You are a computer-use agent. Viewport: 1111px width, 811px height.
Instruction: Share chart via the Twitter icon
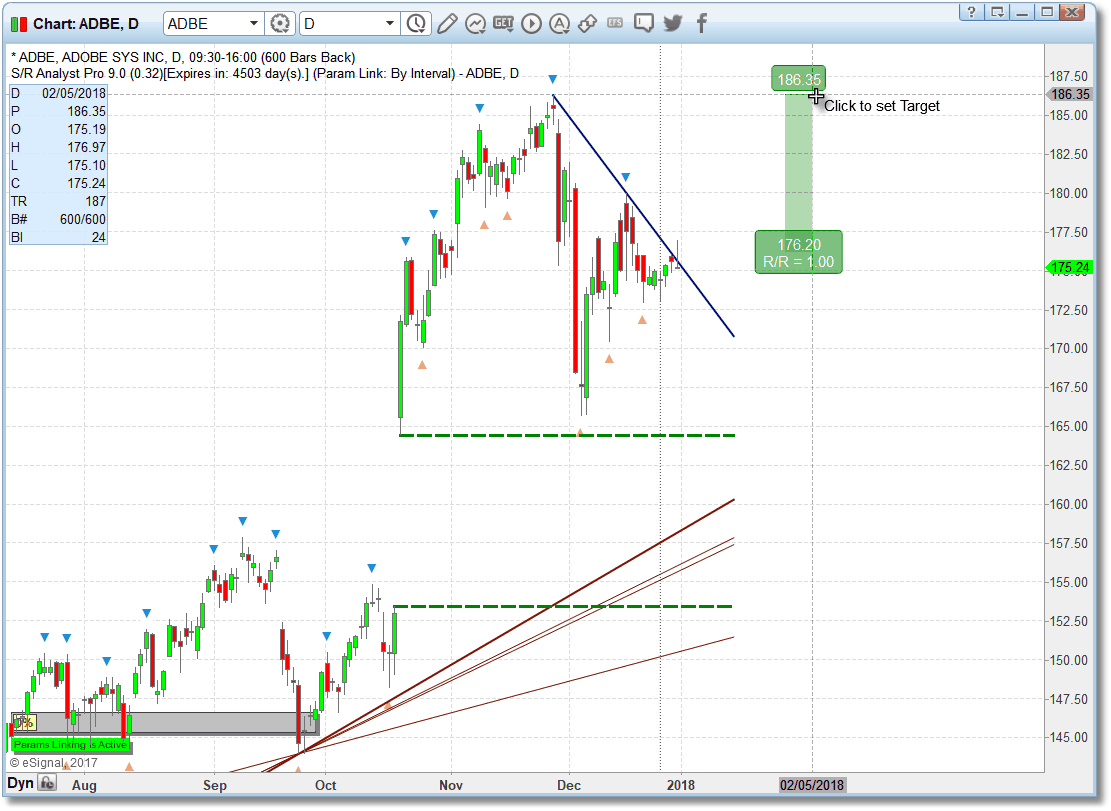672,23
